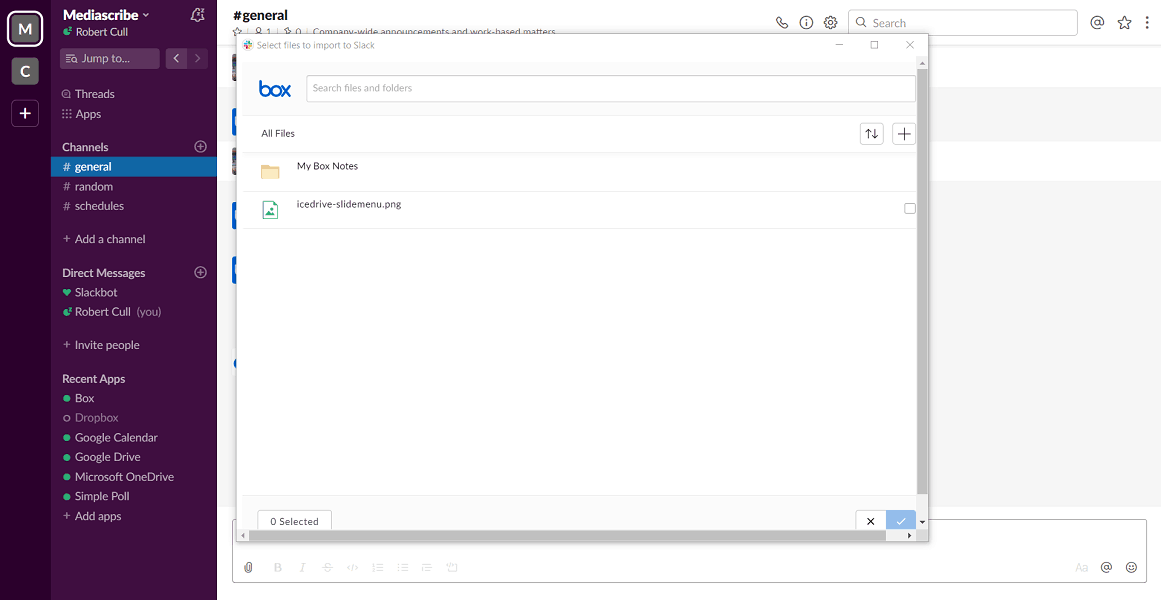Apply bold formatting in message composer

point(278,567)
